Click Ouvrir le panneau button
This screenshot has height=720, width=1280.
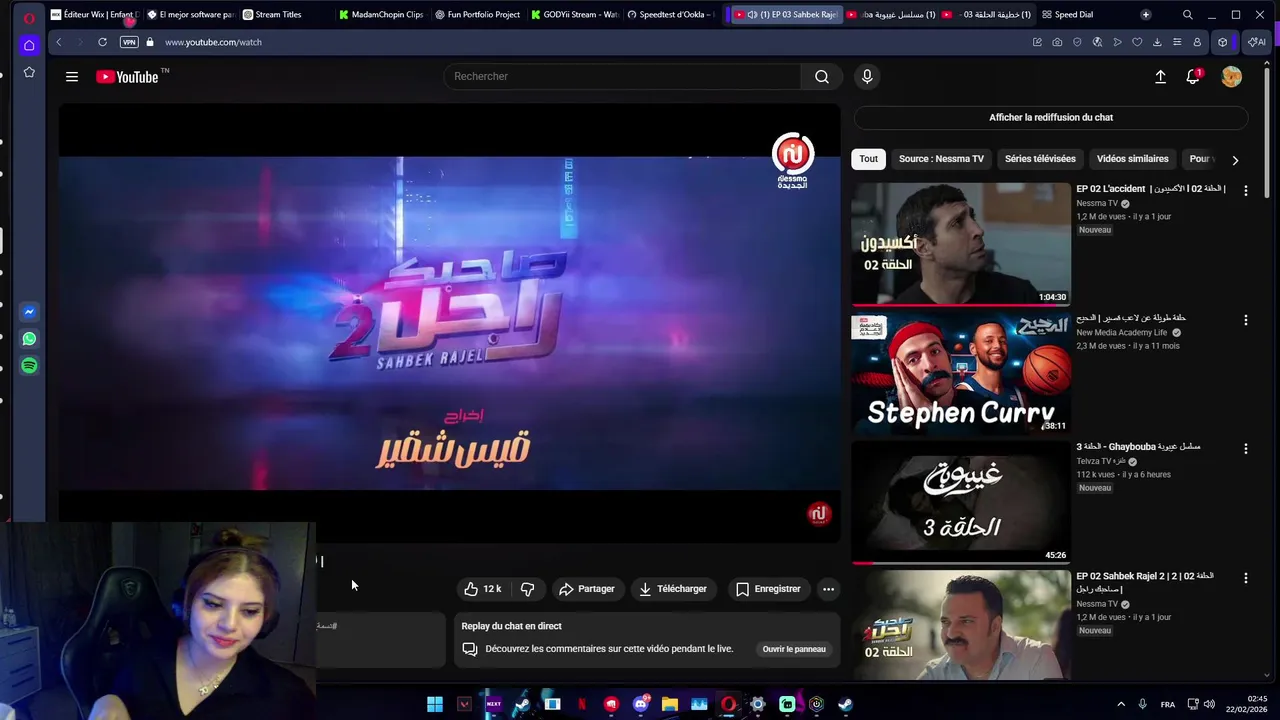click(794, 649)
